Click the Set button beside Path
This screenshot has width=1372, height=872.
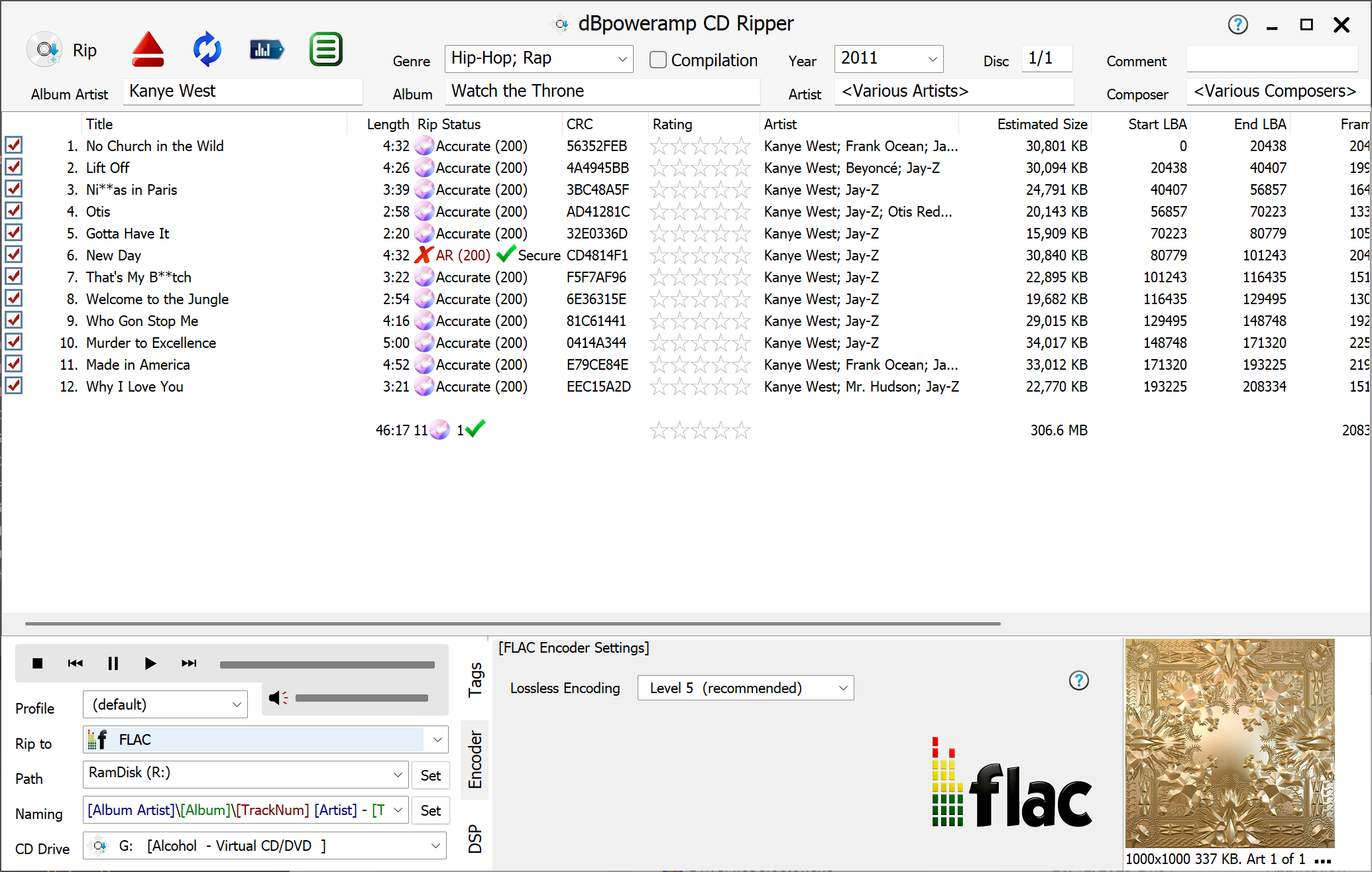point(430,775)
